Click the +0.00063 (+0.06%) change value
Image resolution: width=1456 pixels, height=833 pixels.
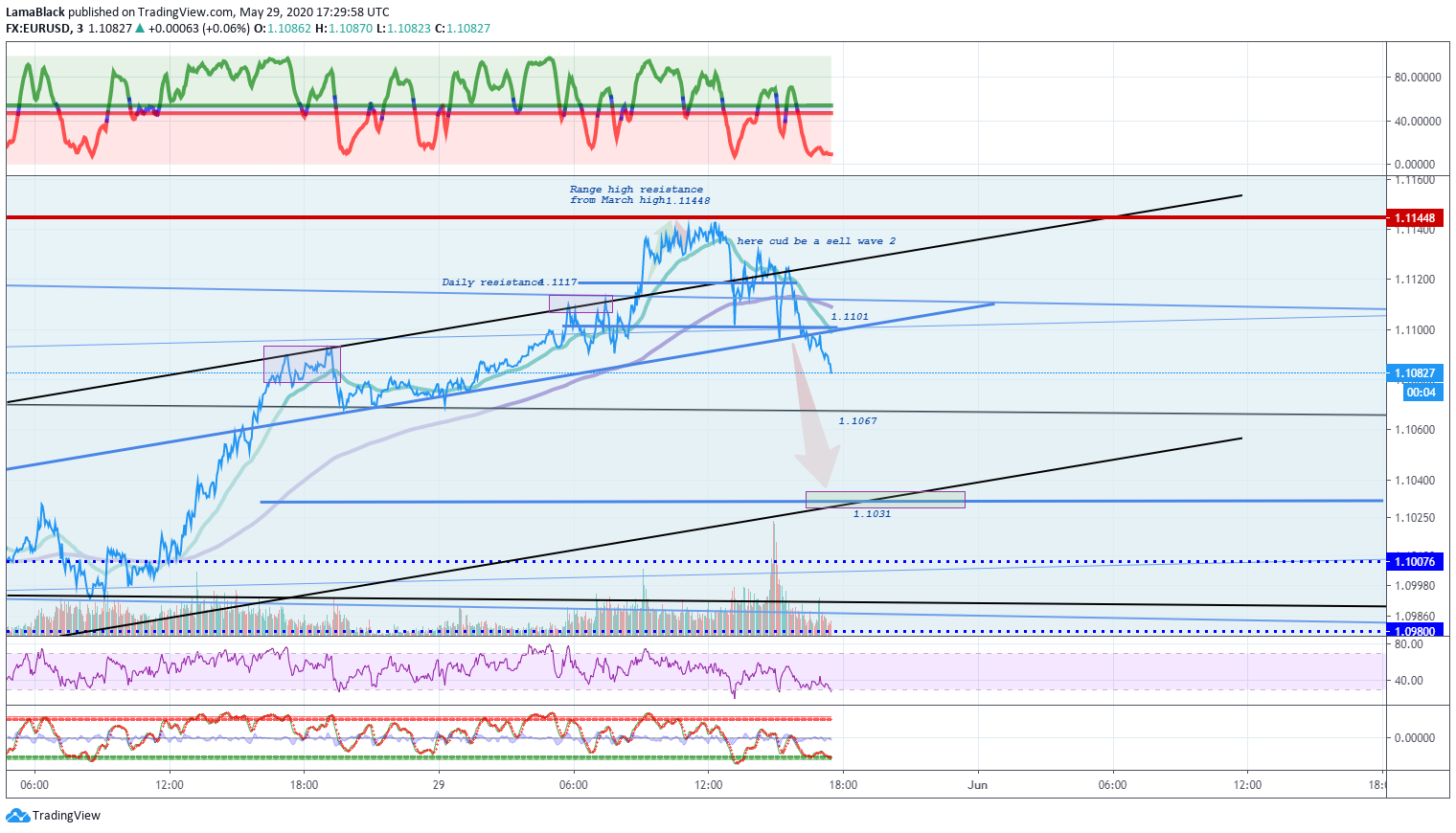[x=199, y=29]
